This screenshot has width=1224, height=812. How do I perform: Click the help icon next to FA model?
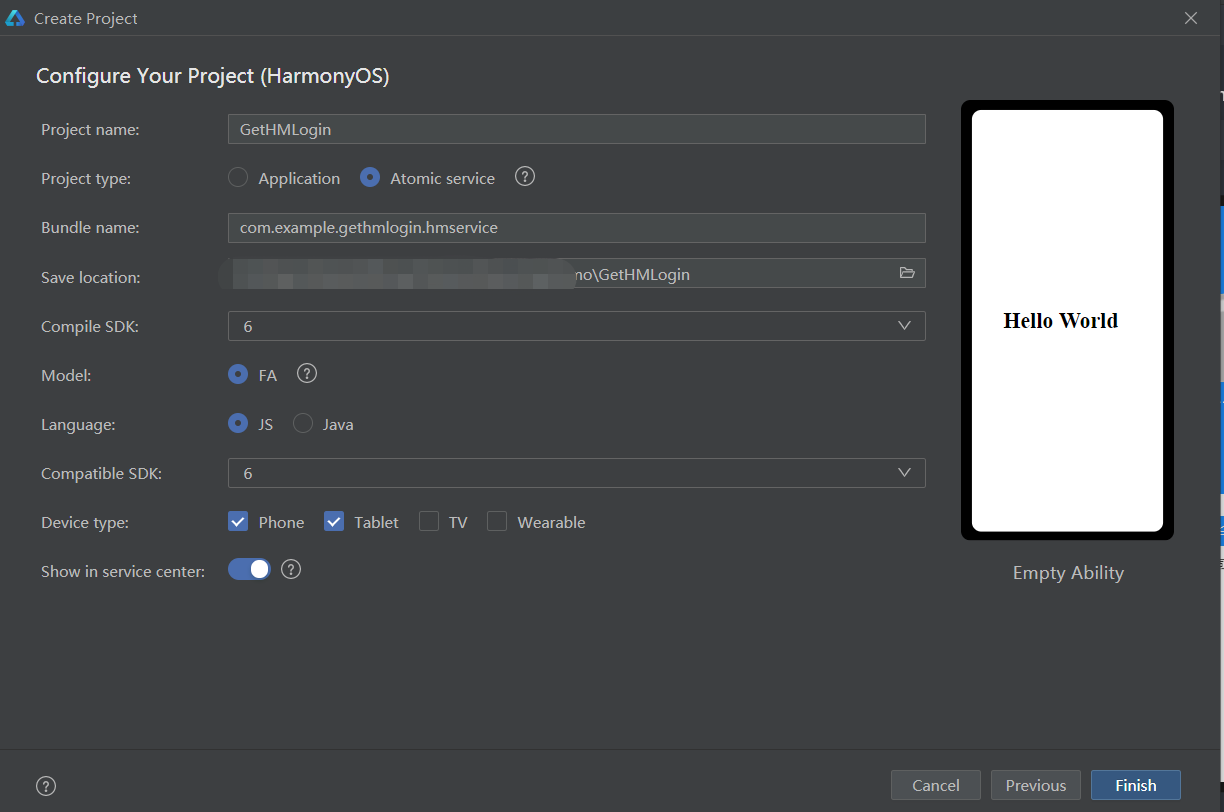tap(306, 373)
